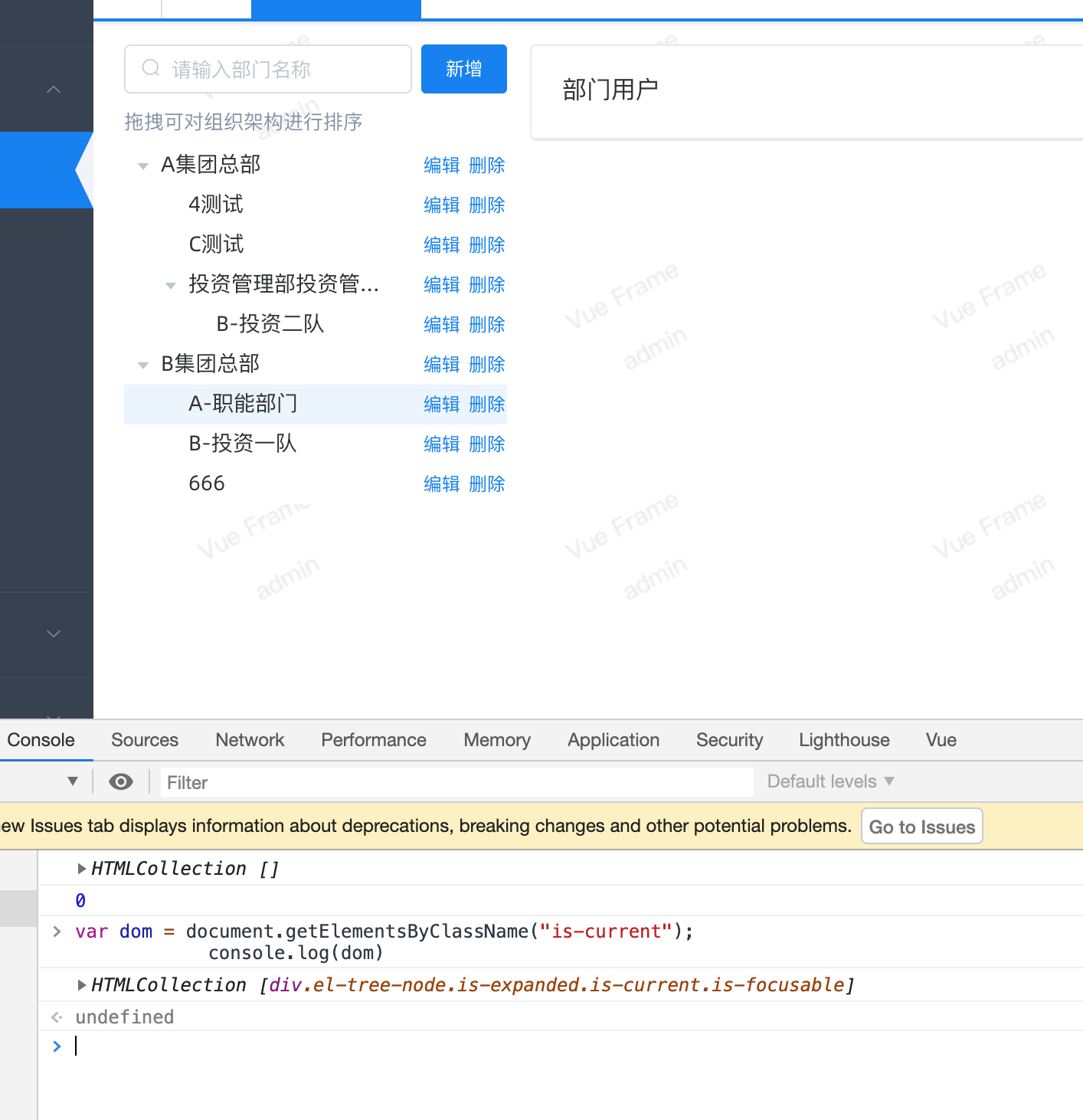Collapse the B集团总部 tree node

[x=142, y=365]
